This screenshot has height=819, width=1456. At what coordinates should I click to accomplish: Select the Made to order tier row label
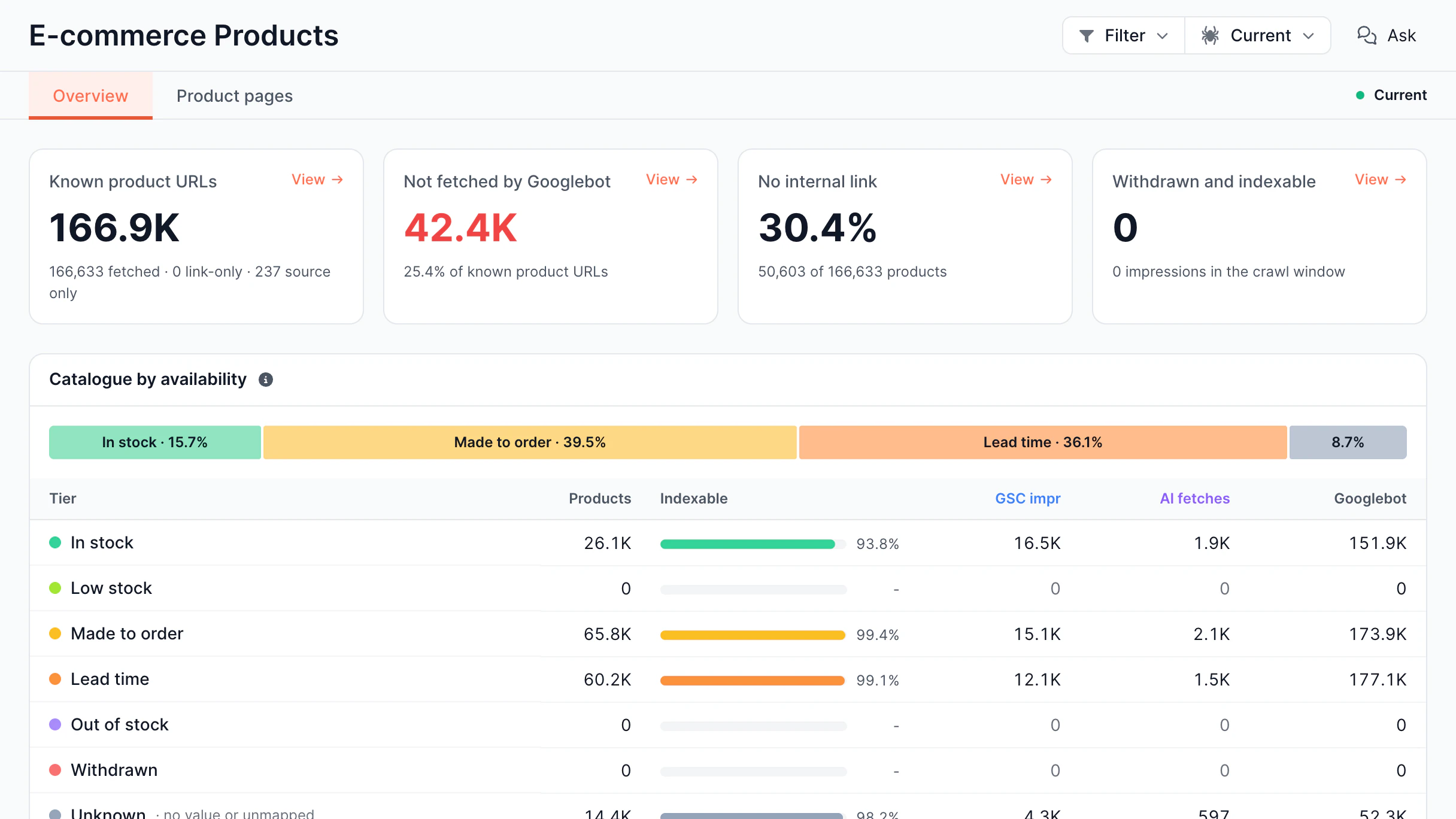tap(127, 633)
